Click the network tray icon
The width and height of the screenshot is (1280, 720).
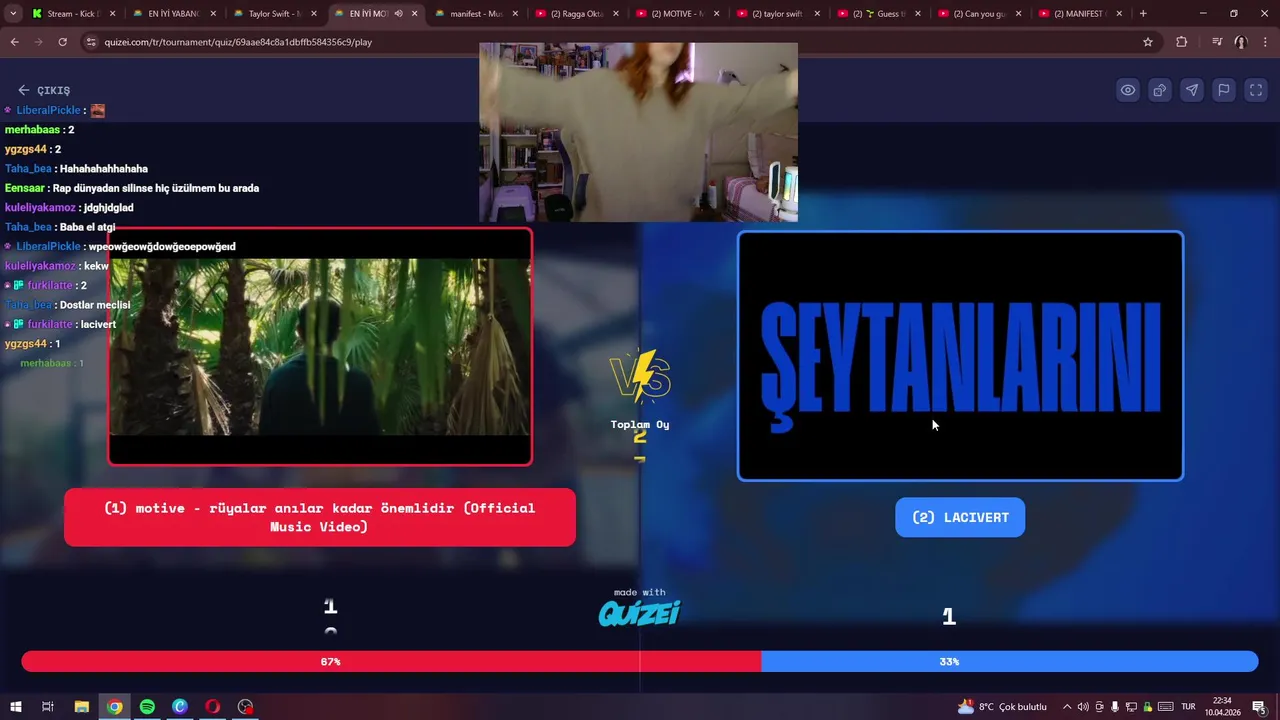[1131, 707]
